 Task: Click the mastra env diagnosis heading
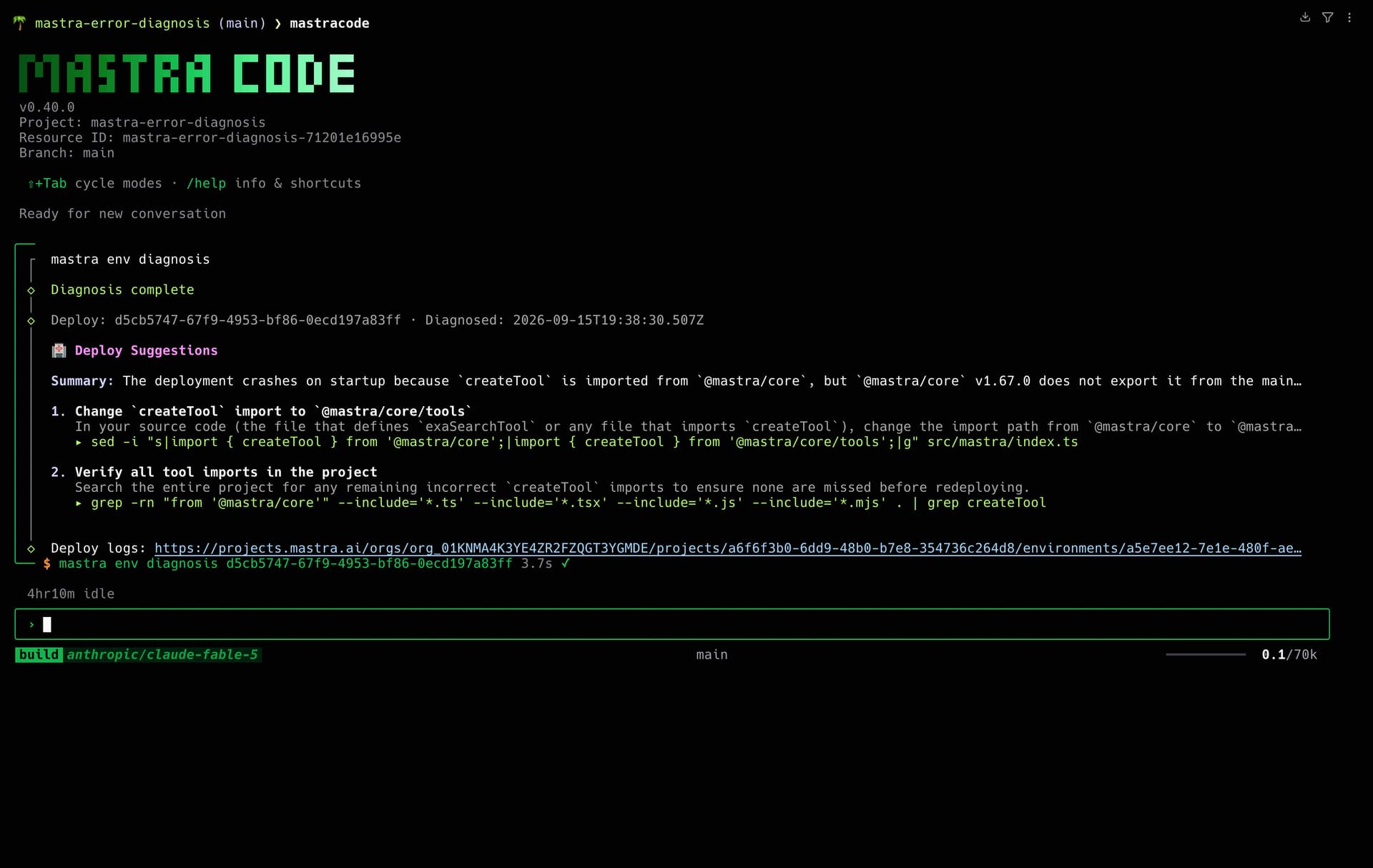point(130,260)
